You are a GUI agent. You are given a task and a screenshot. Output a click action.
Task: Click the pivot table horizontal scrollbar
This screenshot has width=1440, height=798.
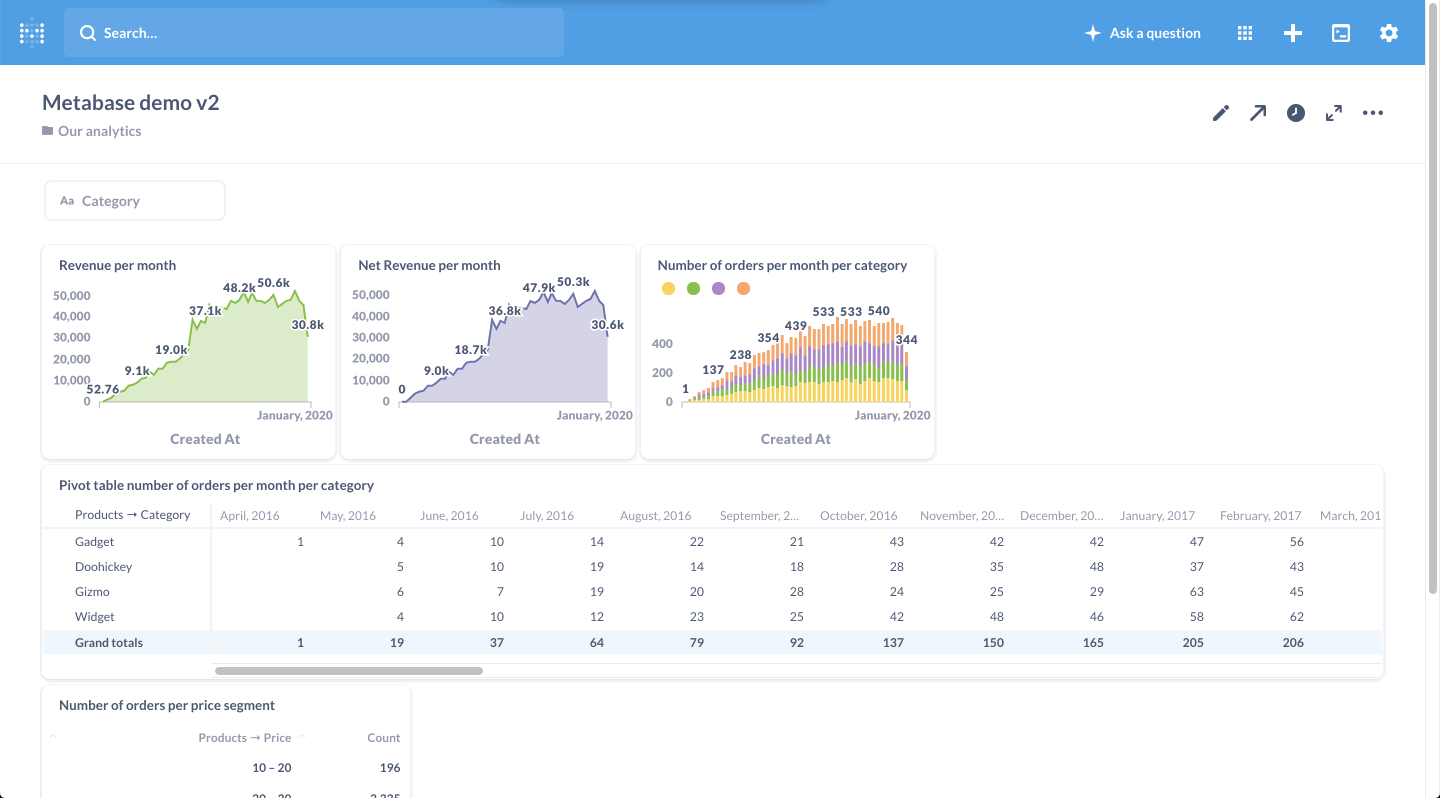349,671
